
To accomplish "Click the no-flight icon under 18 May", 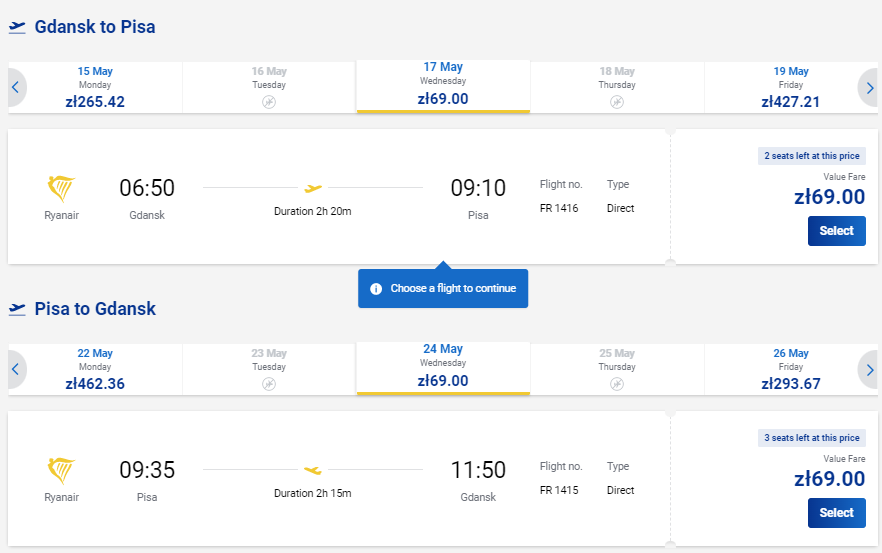I will [617, 102].
